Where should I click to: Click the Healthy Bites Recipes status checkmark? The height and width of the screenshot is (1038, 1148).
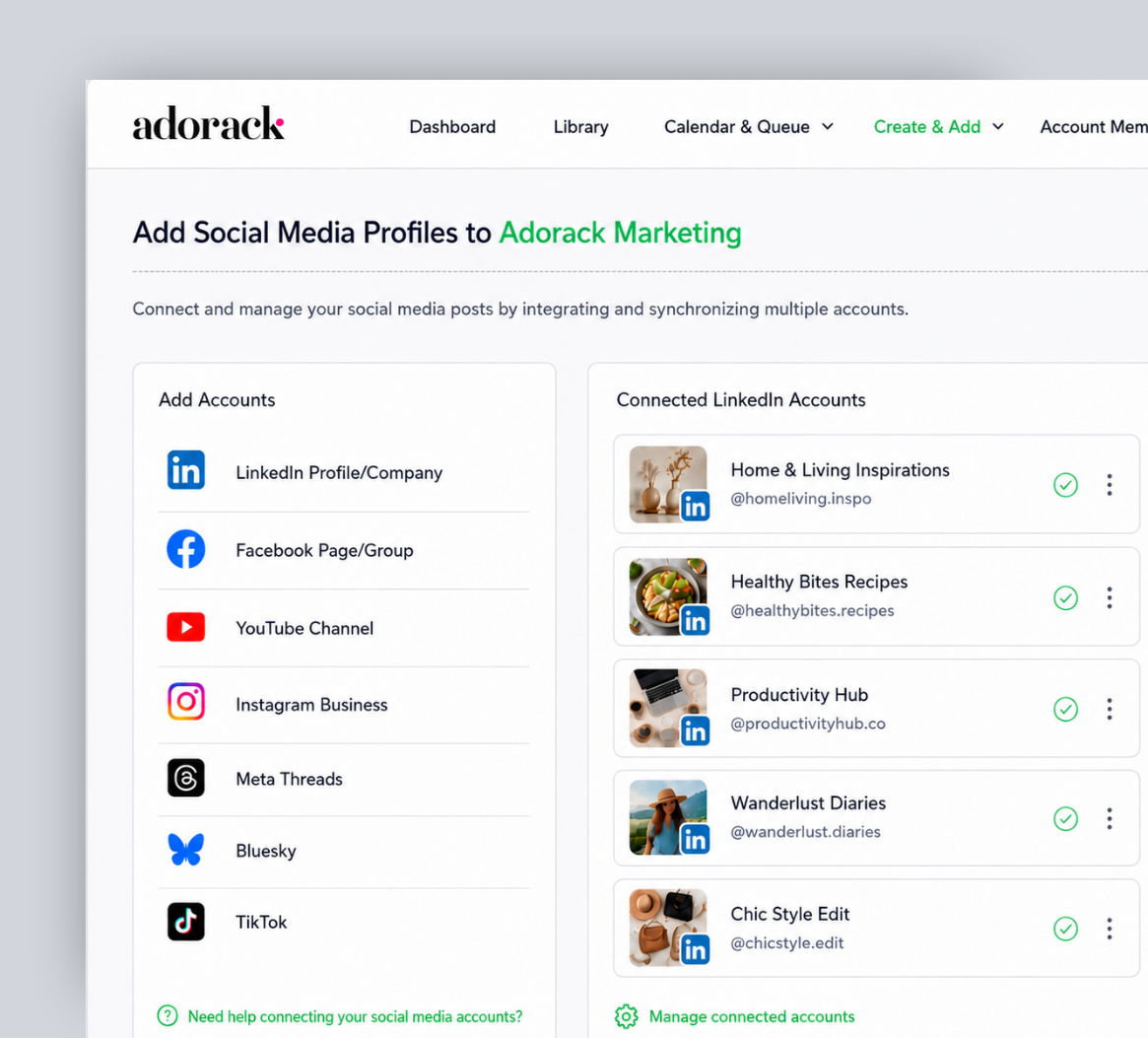tap(1065, 597)
